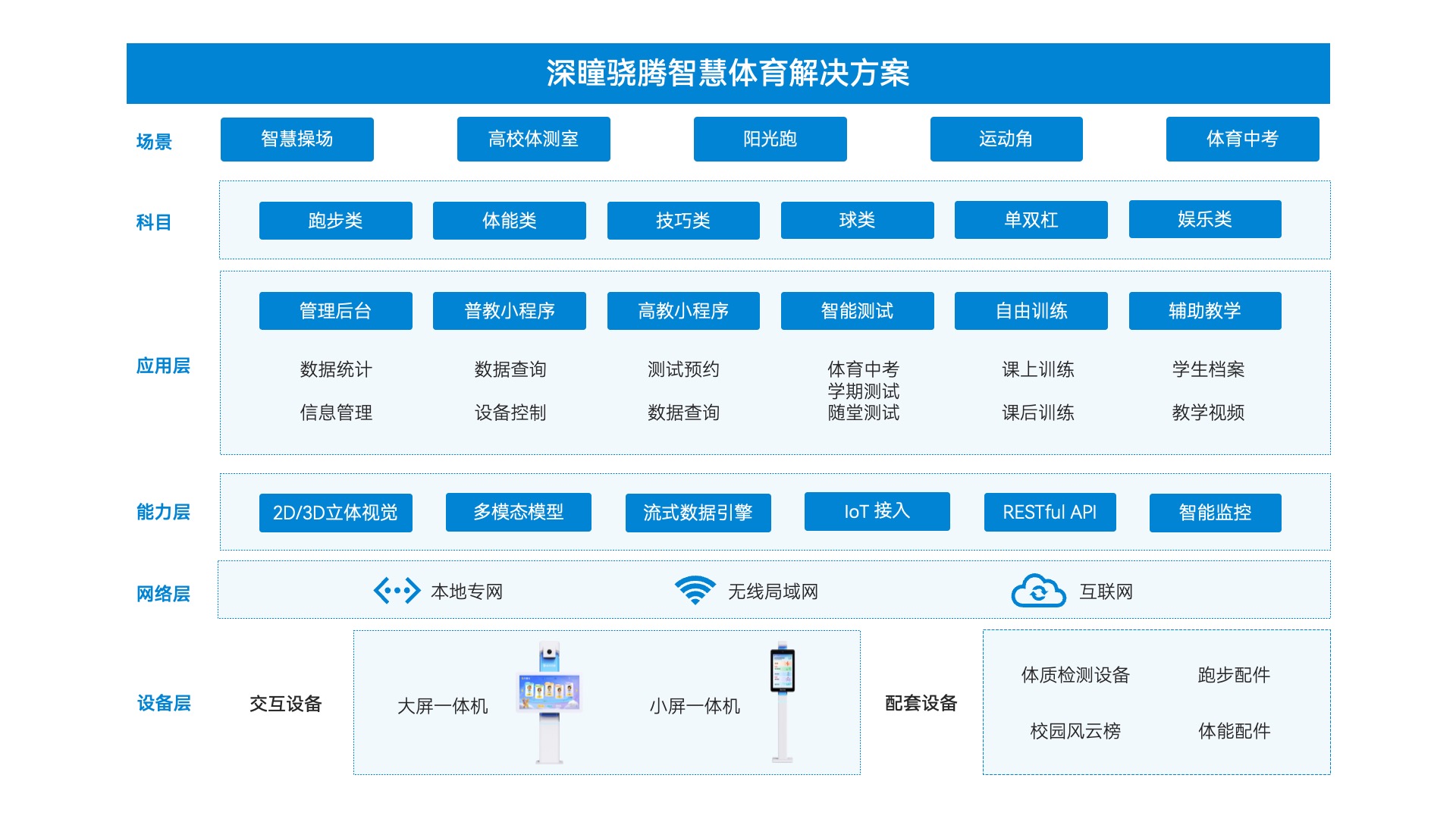The width and height of the screenshot is (1456, 819).
Task: Click the 校园风云榜 text item
Action: click(x=1075, y=731)
